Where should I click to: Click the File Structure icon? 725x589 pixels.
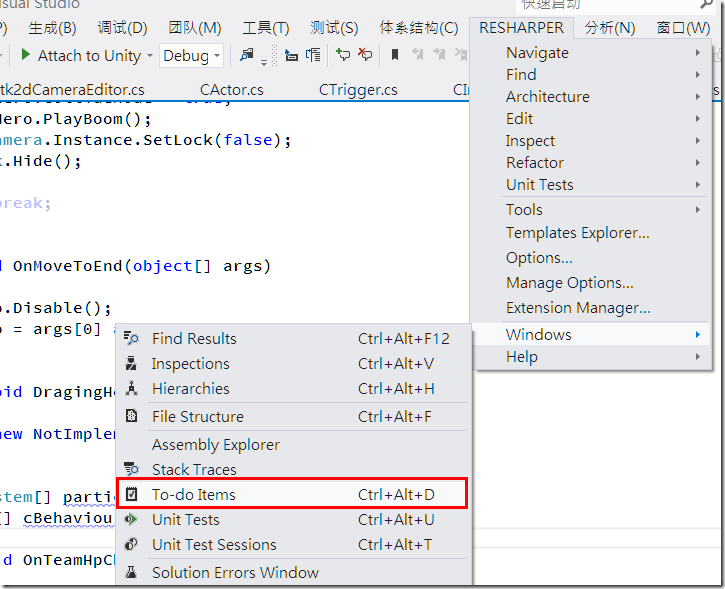[x=131, y=416]
